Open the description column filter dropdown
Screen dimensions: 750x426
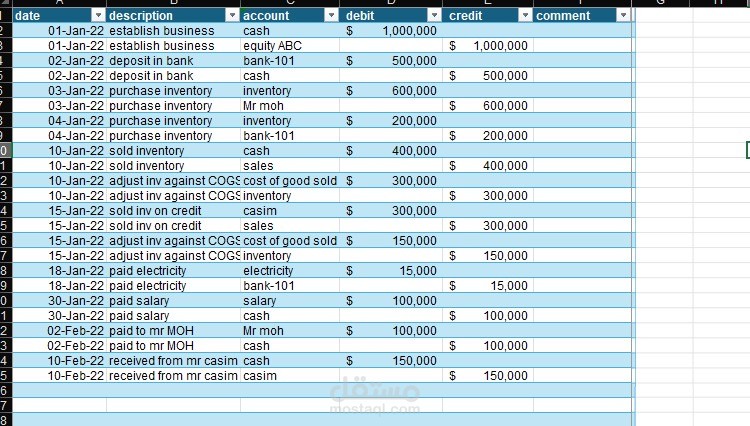[x=232, y=15]
